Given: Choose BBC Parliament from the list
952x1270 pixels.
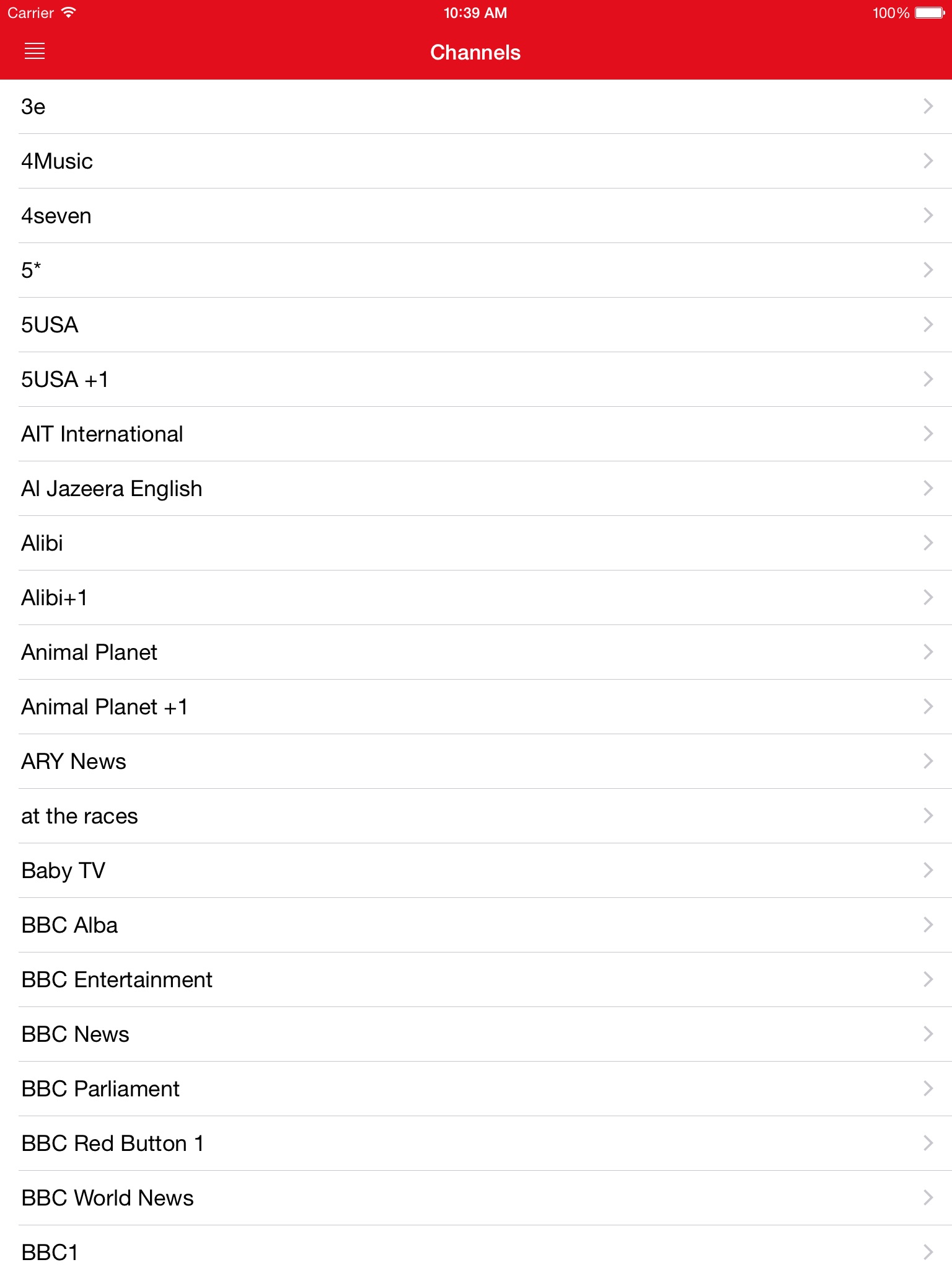Looking at the screenshot, I should click(x=100, y=1089).
